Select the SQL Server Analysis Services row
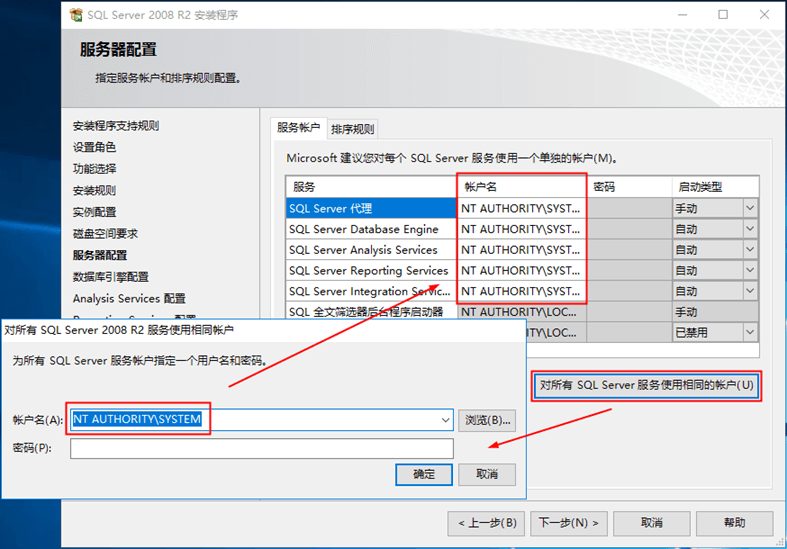Viewport: 787px width, 549px height. (x=371, y=249)
